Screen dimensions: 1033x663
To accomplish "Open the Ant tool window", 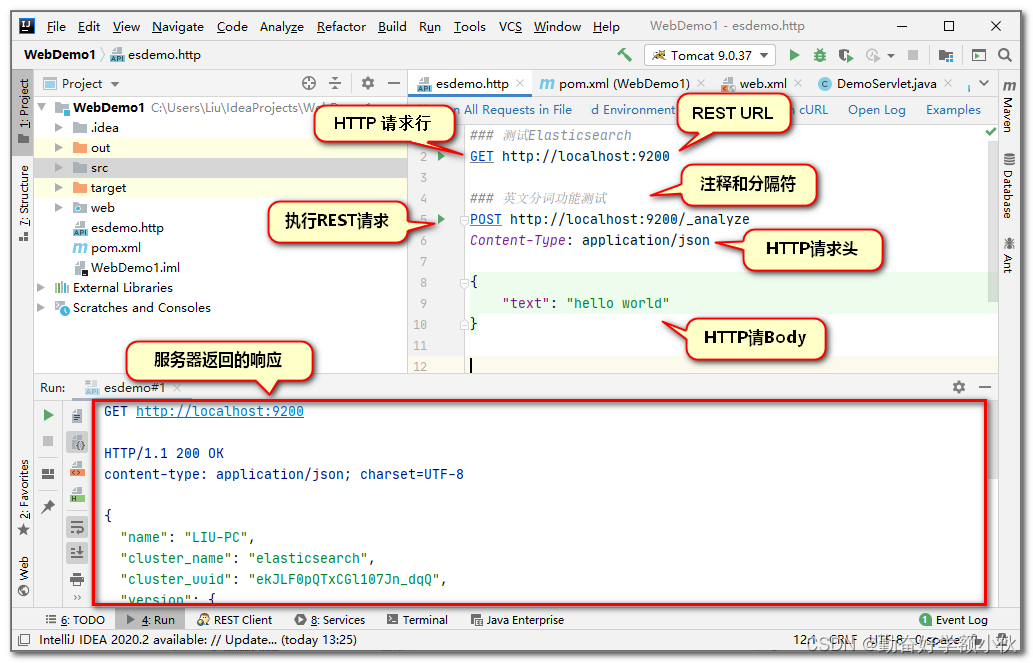I will (x=1009, y=256).
